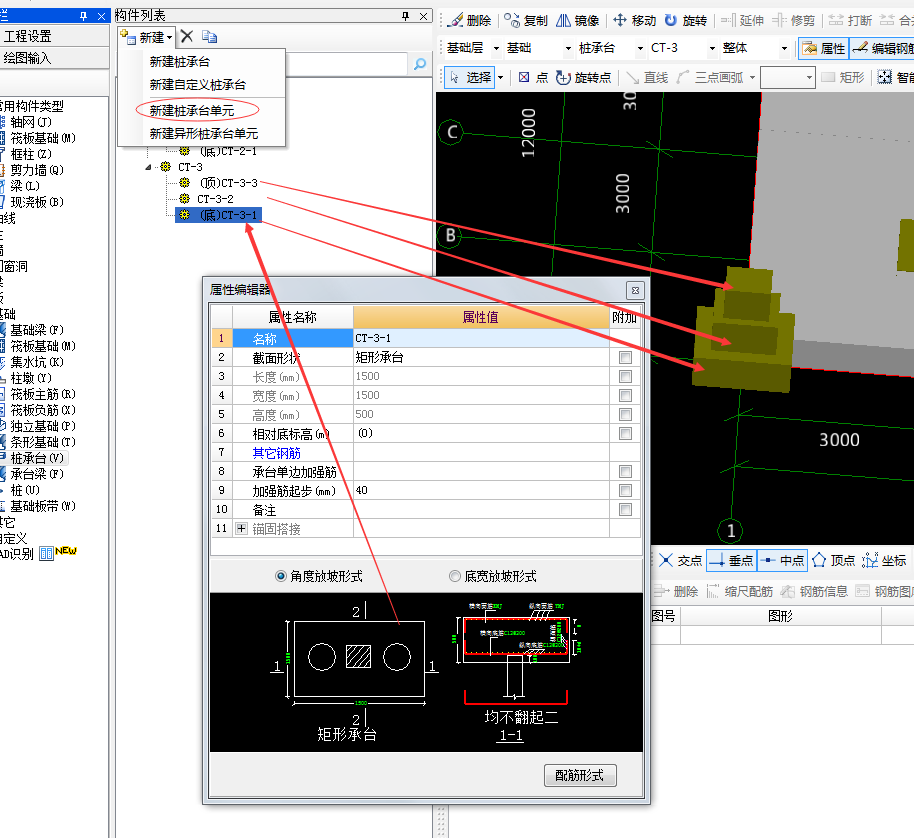Select the 复制 copy tool
The width and height of the screenshot is (914, 838).
526,20
